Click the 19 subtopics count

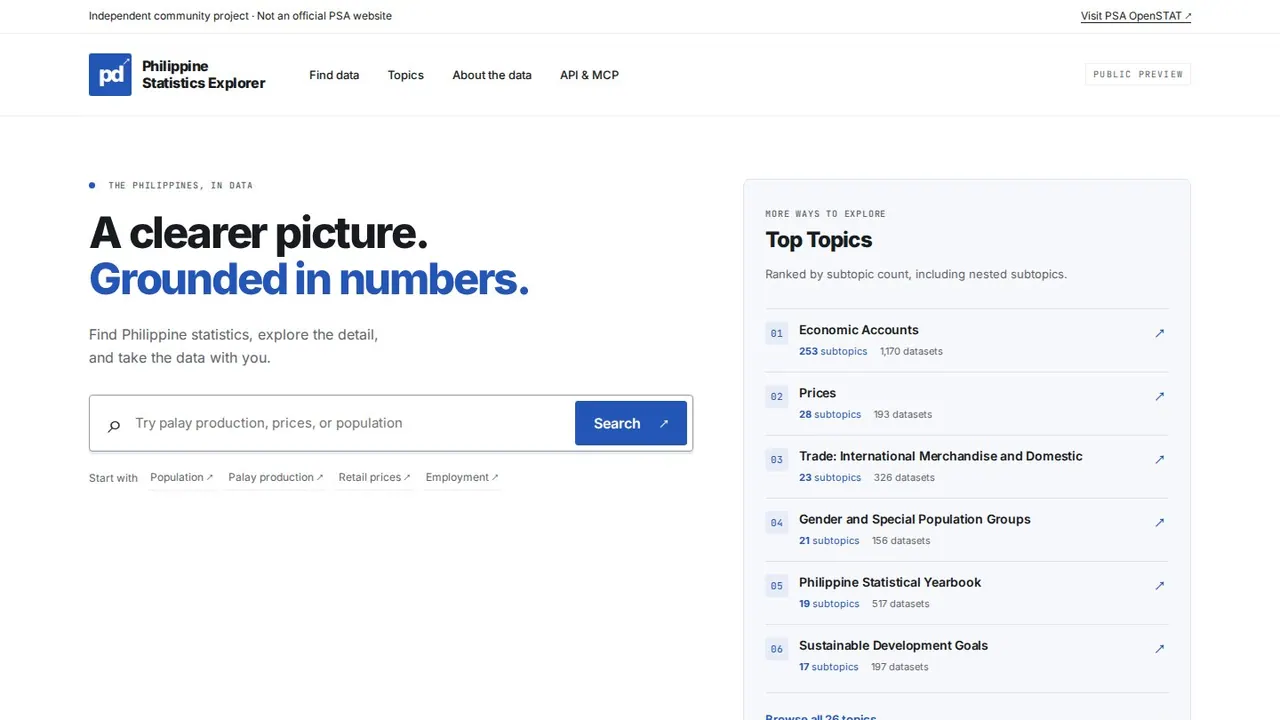(x=829, y=604)
